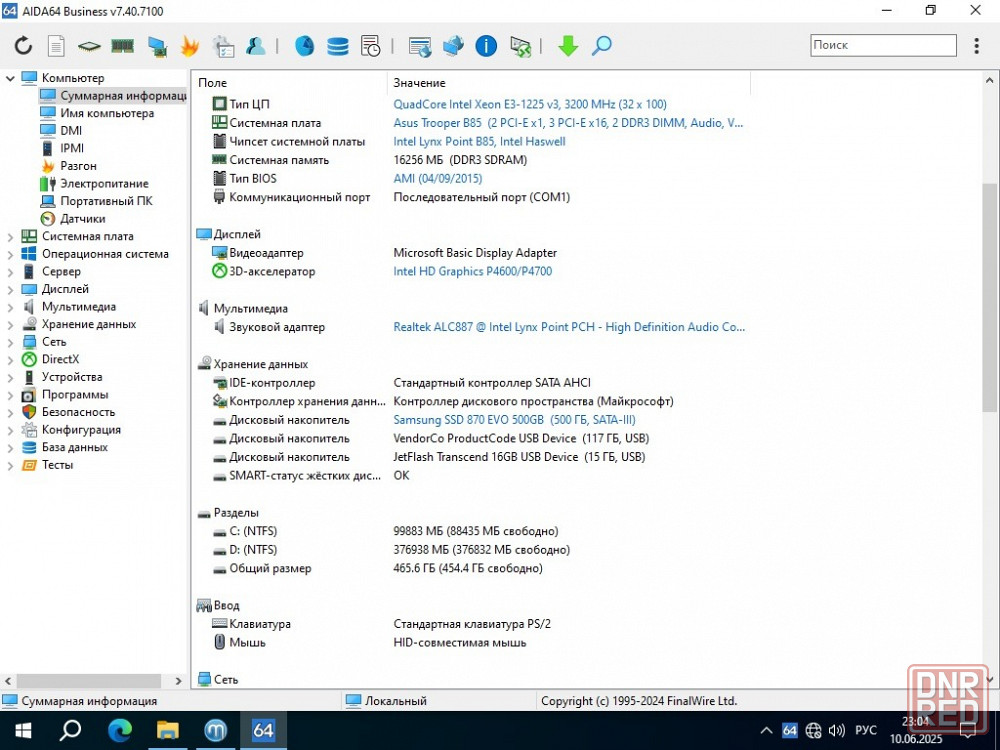Click the CPU chip toolbar icon

89,45
